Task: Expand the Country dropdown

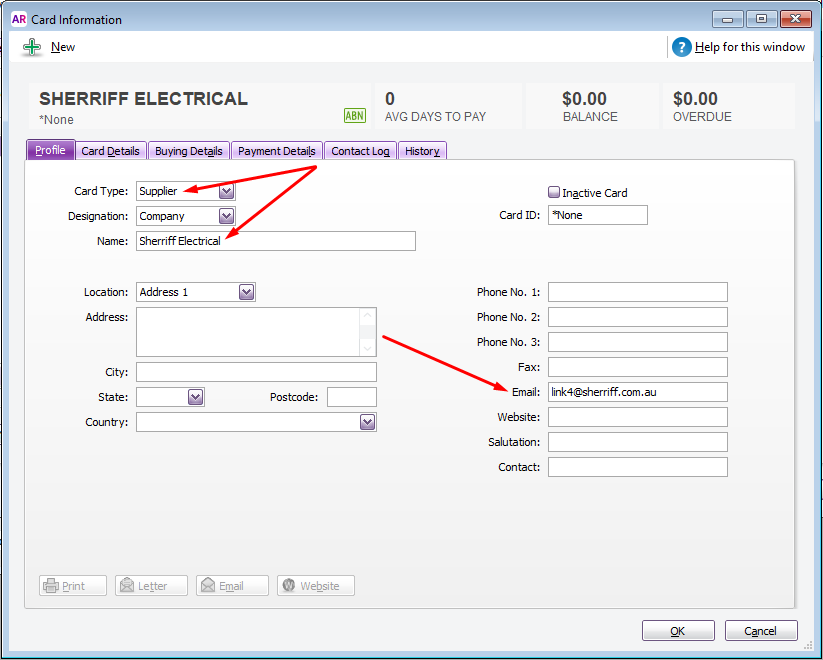Action: [367, 422]
